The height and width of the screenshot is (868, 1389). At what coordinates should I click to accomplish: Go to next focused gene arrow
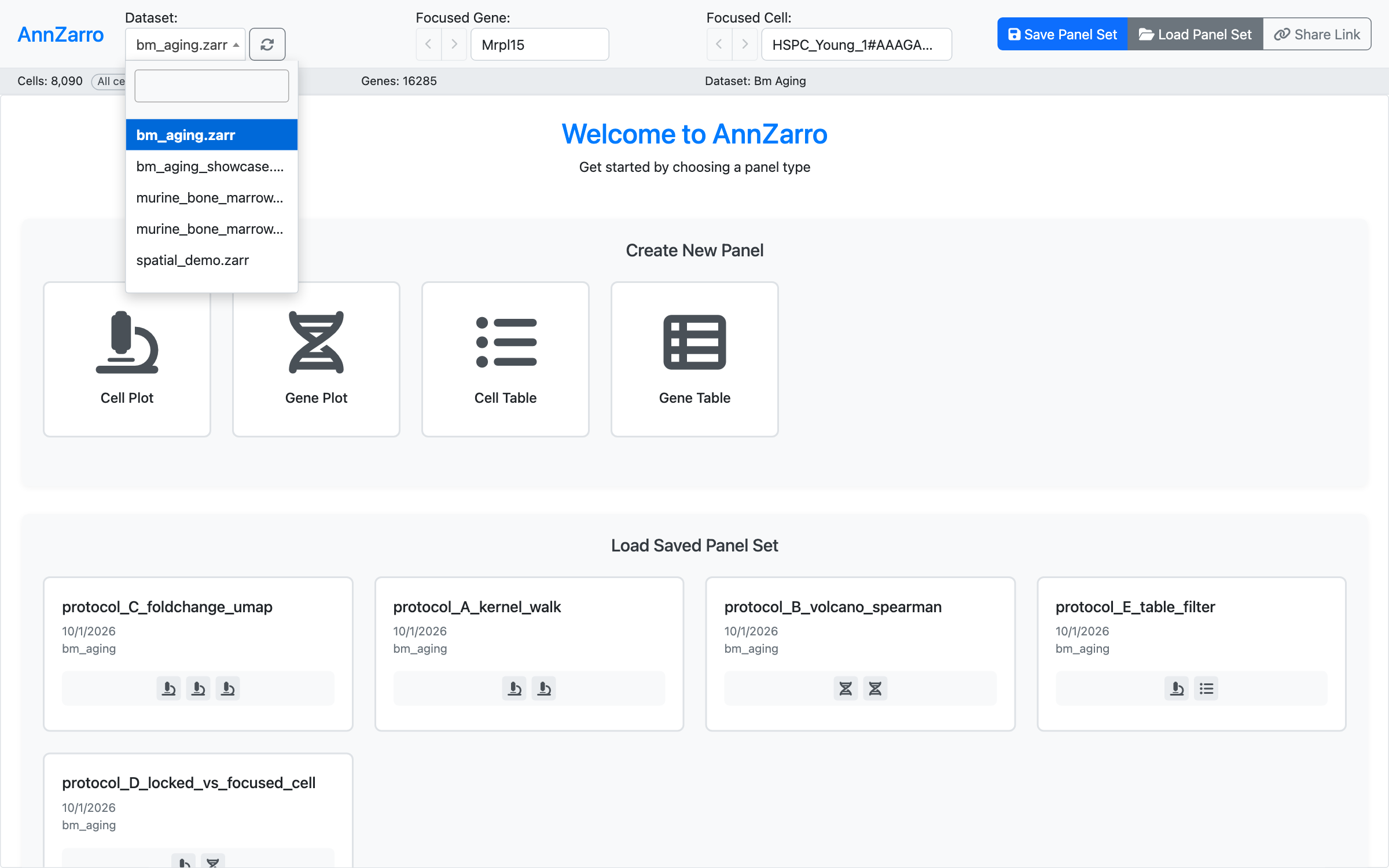point(454,45)
